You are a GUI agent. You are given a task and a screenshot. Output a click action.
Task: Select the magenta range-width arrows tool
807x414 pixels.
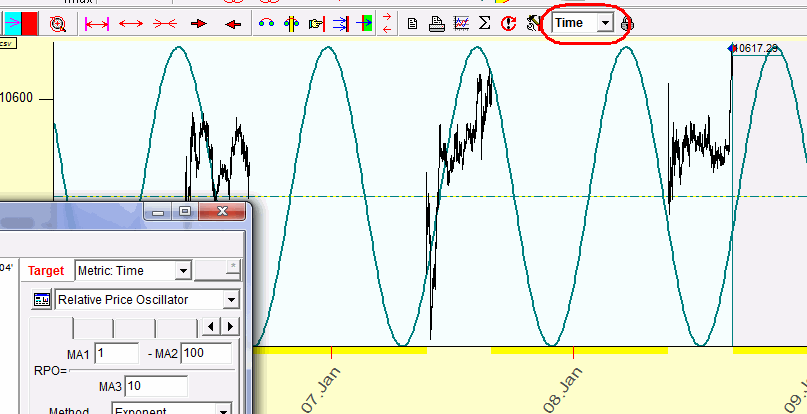[x=97, y=23]
